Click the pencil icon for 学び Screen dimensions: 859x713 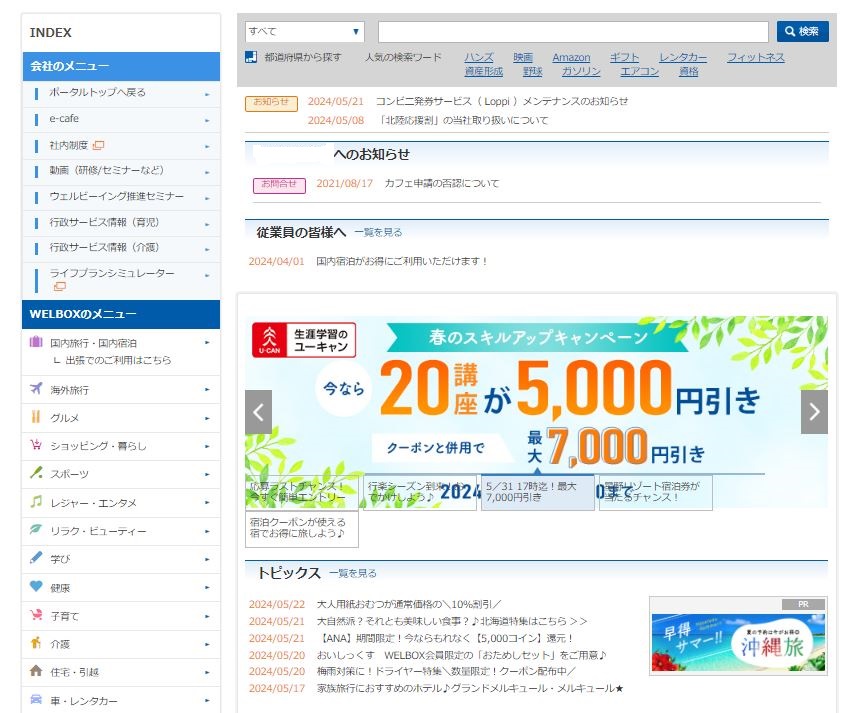tap(36, 558)
